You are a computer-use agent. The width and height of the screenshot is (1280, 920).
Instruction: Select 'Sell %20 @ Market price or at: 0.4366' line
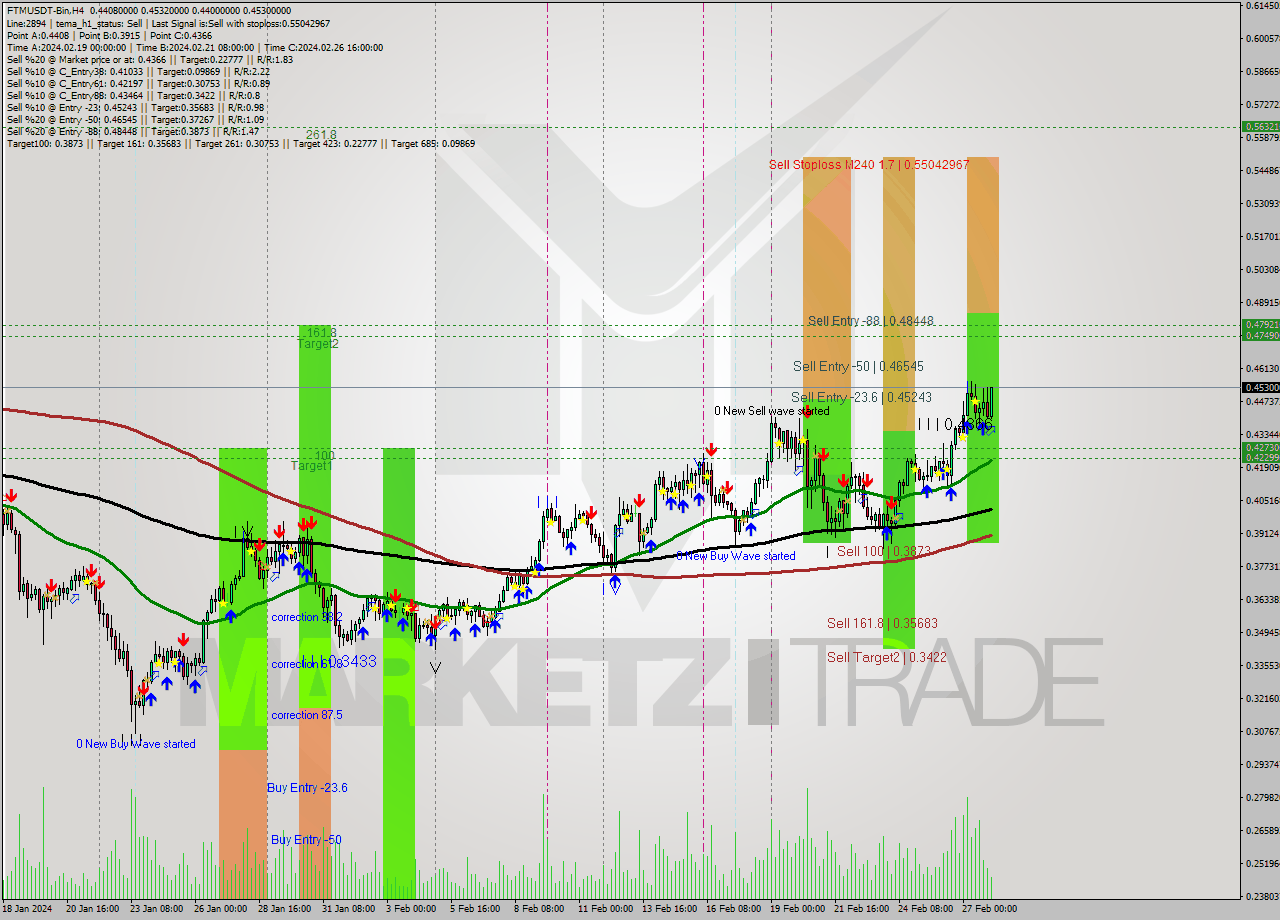[150, 59]
